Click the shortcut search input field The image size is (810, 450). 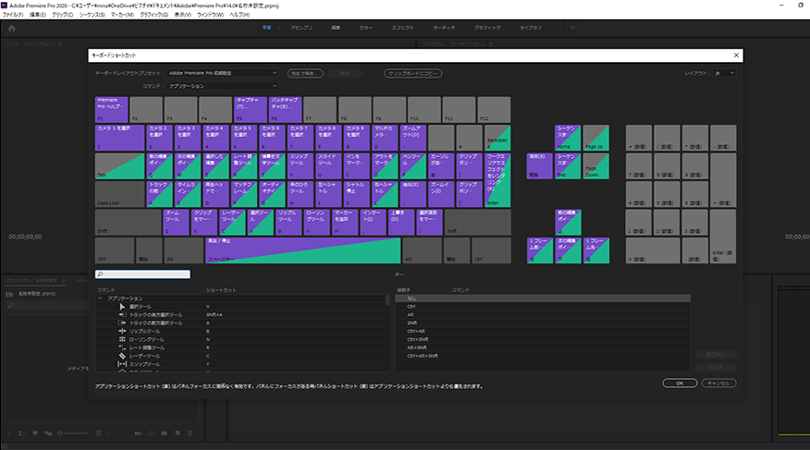click(x=143, y=274)
